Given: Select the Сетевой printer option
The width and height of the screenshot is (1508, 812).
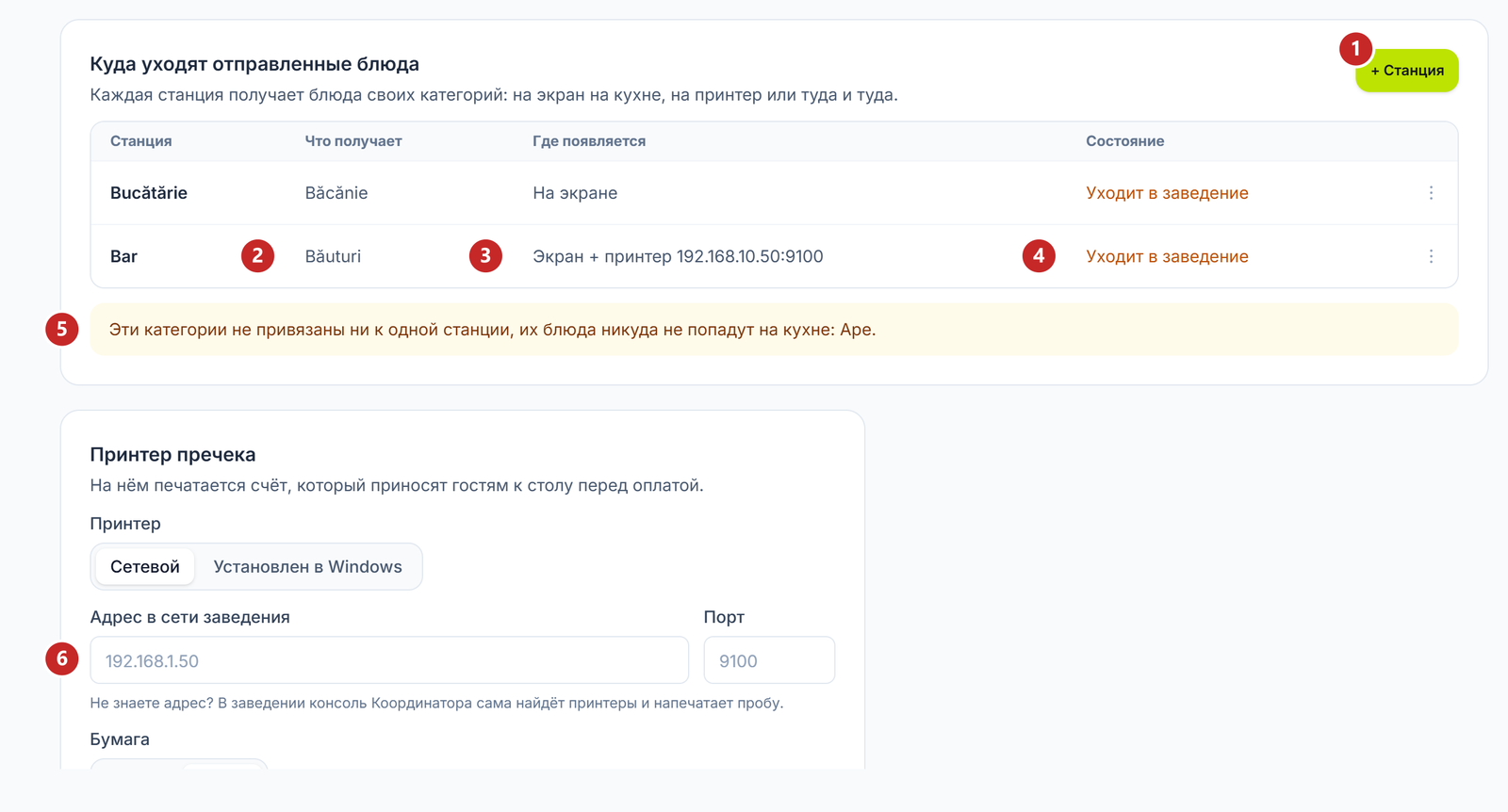Looking at the screenshot, I should 145,567.
